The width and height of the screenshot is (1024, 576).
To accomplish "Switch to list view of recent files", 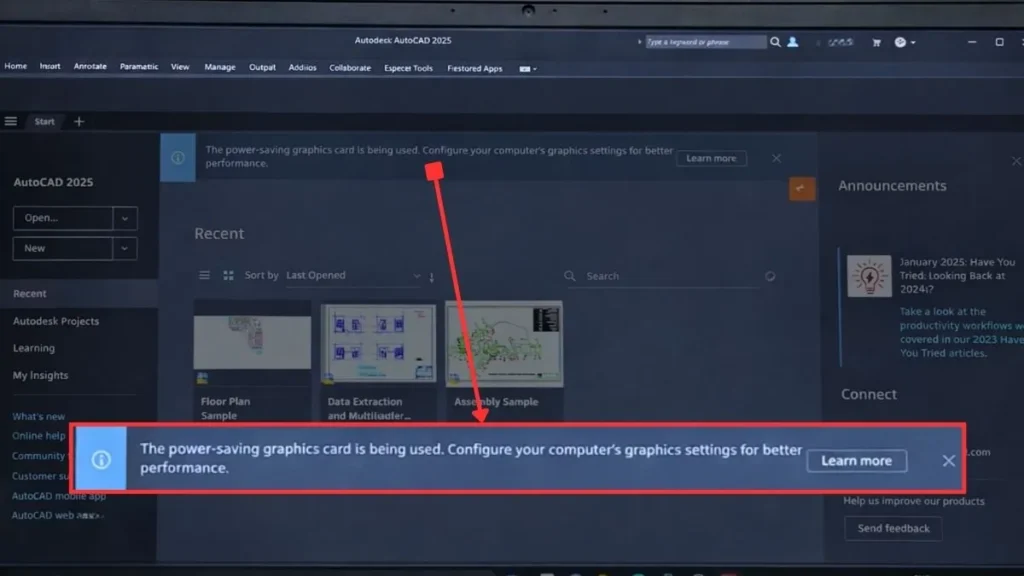I will [205, 275].
